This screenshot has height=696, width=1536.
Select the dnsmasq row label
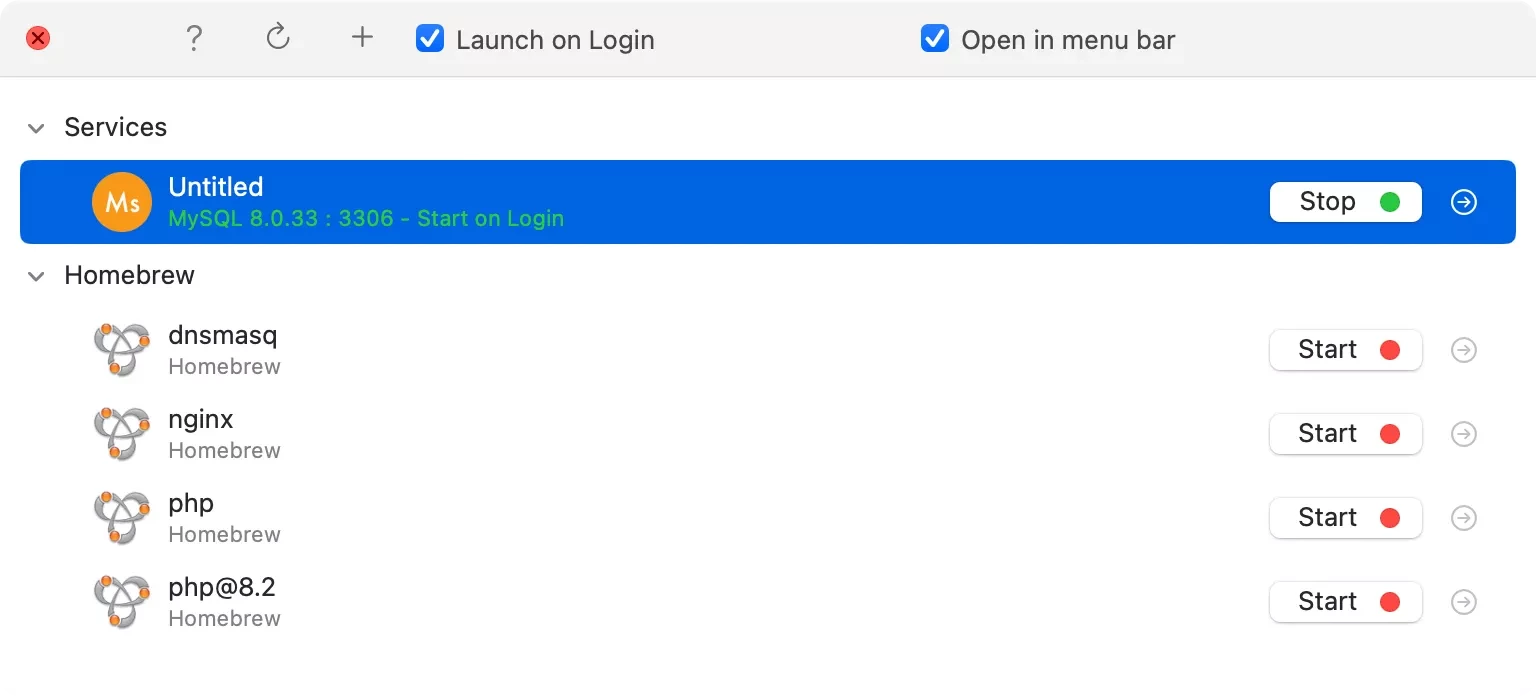pyautogui.click(x=223, y=335)
